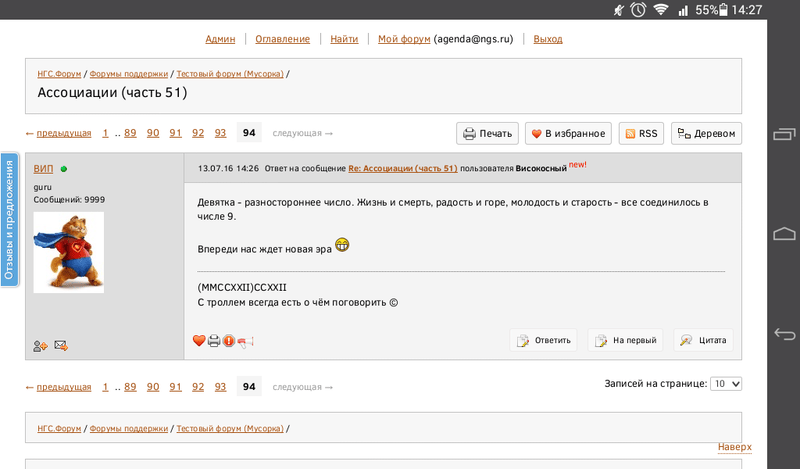
Task: Go to Тестовый форум (Мусорка) top breadcrumb
Action: click(230, 74)
